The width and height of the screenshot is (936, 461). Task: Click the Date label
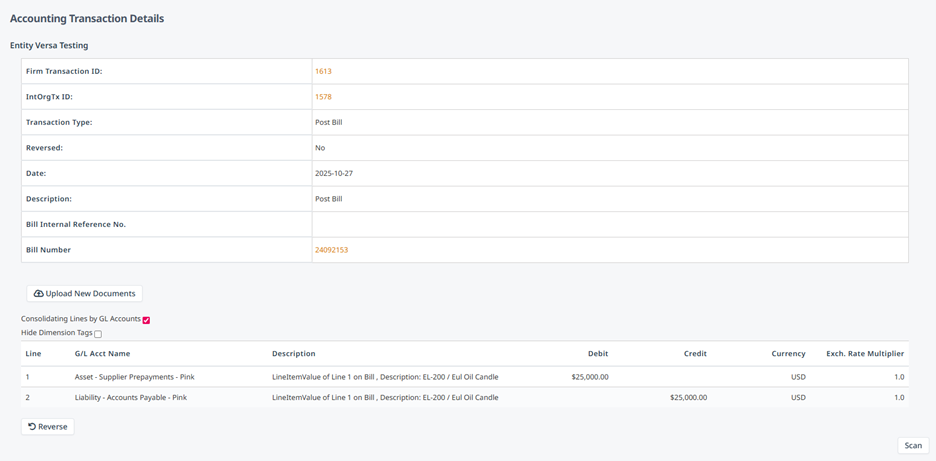[x=36, y=174]
